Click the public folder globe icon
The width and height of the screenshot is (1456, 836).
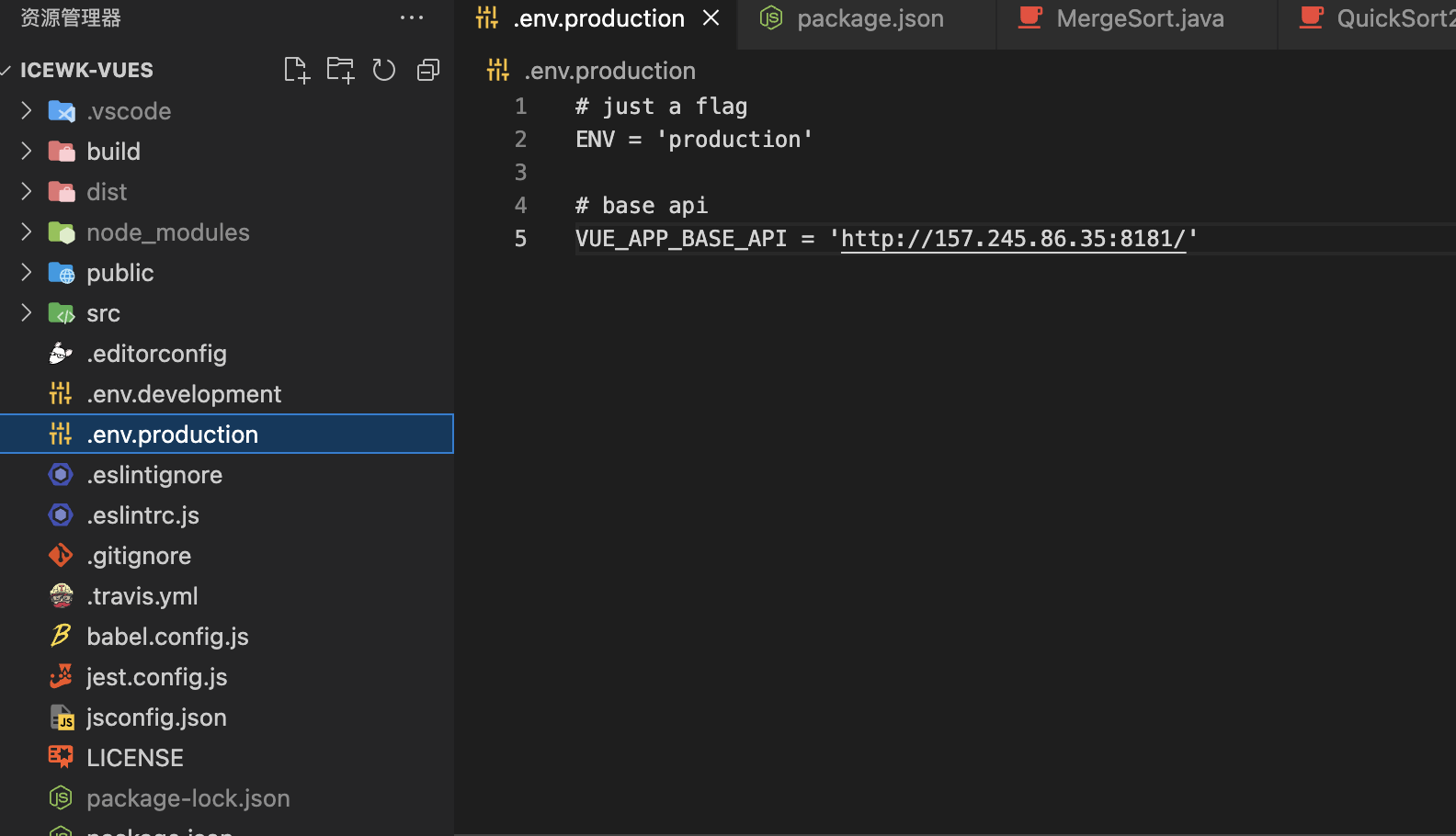point(61,273)
